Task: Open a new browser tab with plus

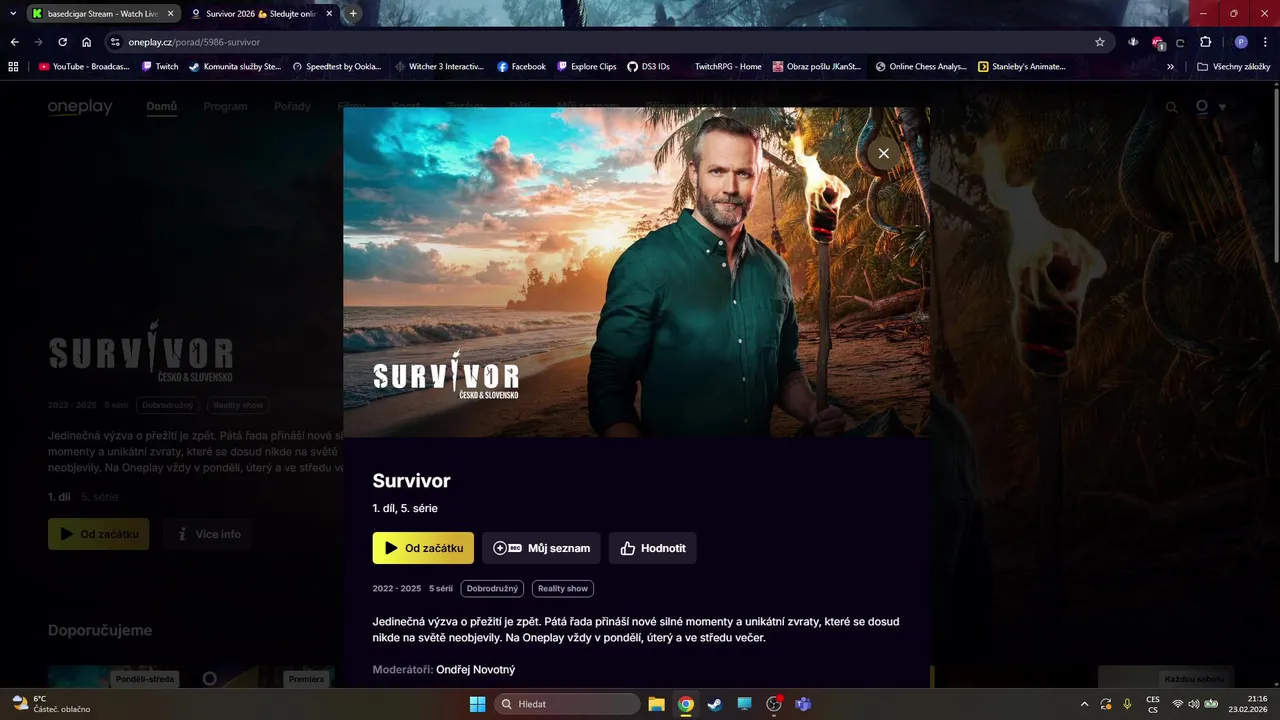Action: [353, 14]
